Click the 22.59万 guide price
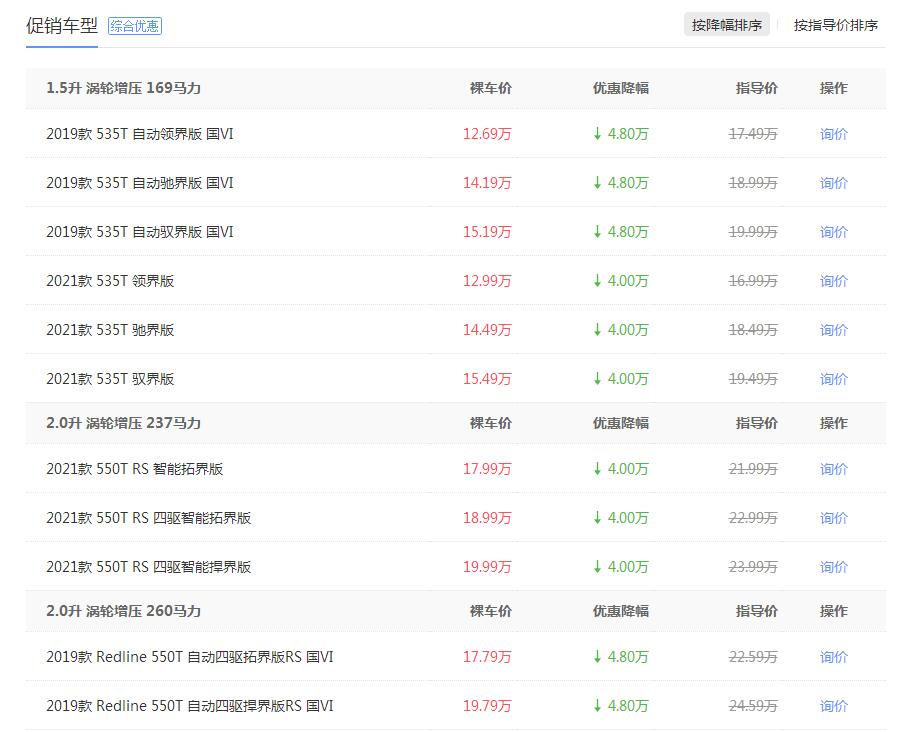This screenshot has width=900, height=732. pos(753,657)
